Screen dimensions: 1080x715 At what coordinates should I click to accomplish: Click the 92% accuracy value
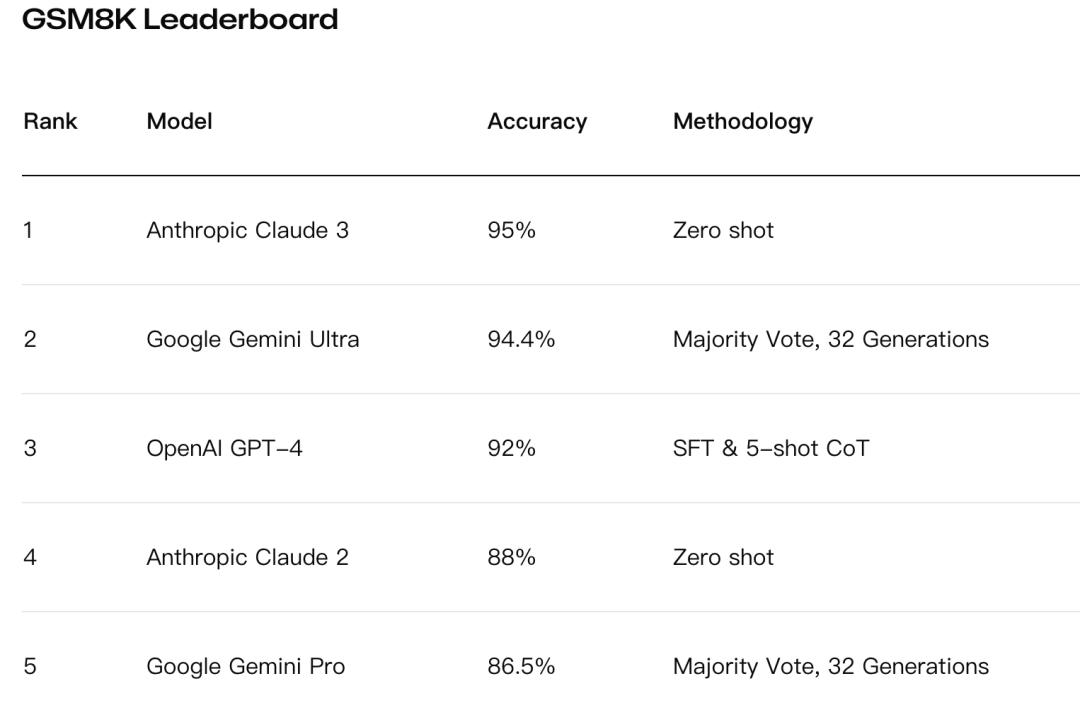511,449
